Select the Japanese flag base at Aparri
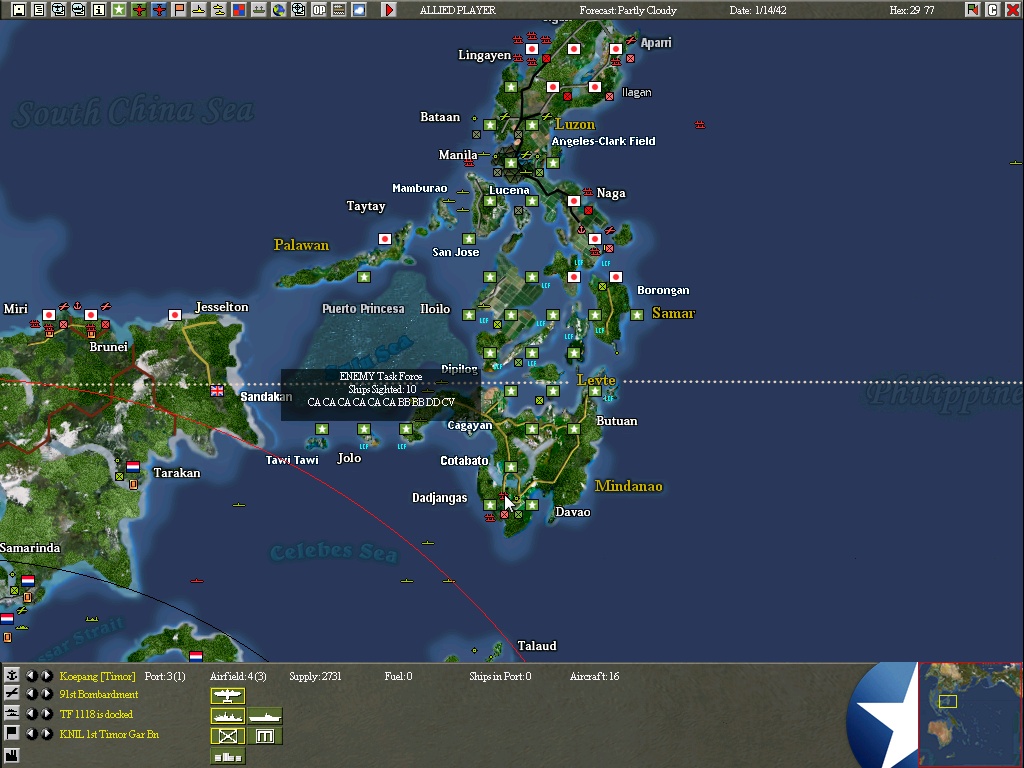The image size is (1024, 768). pyautogui.click(x=615, y=49)
